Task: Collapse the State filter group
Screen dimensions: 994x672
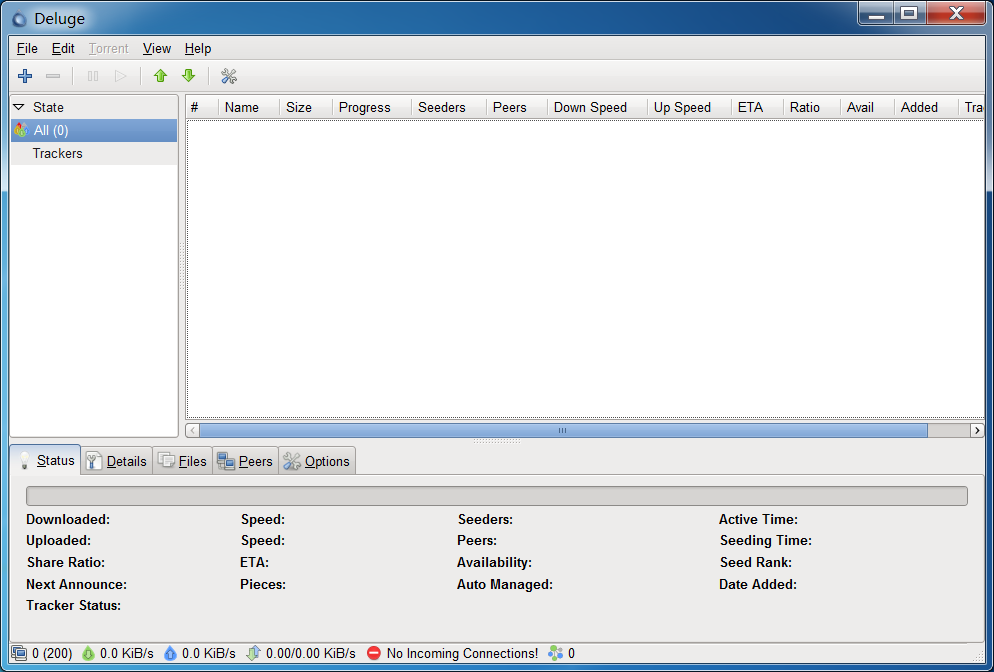Action: 18,107
